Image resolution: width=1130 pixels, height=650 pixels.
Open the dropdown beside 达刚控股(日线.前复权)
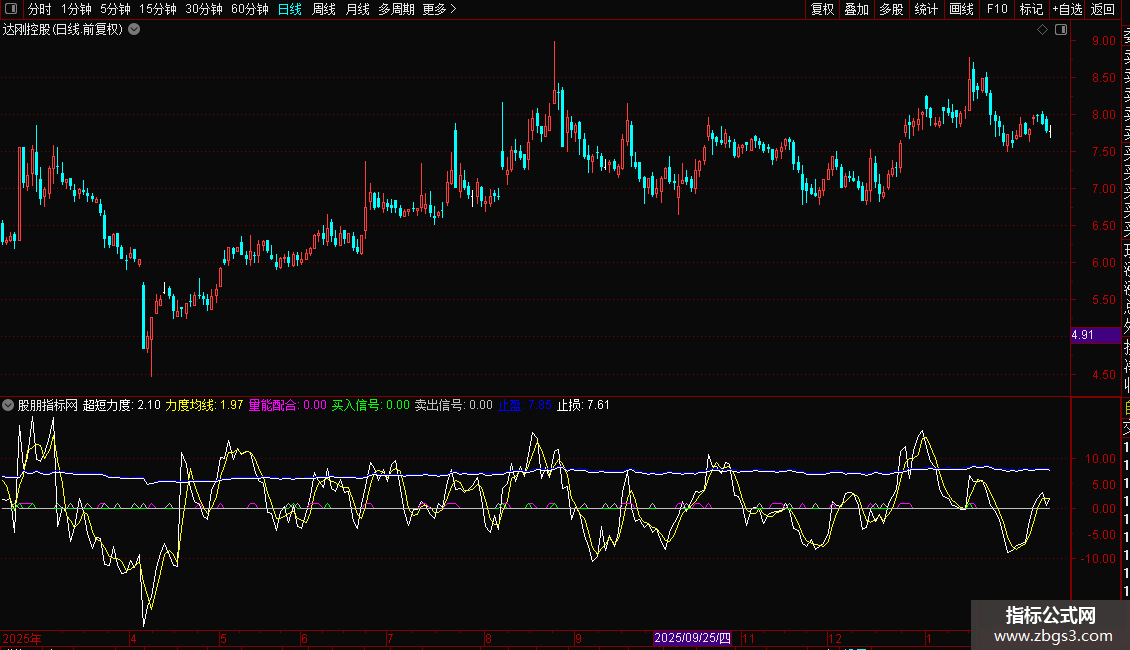point(134,30)
